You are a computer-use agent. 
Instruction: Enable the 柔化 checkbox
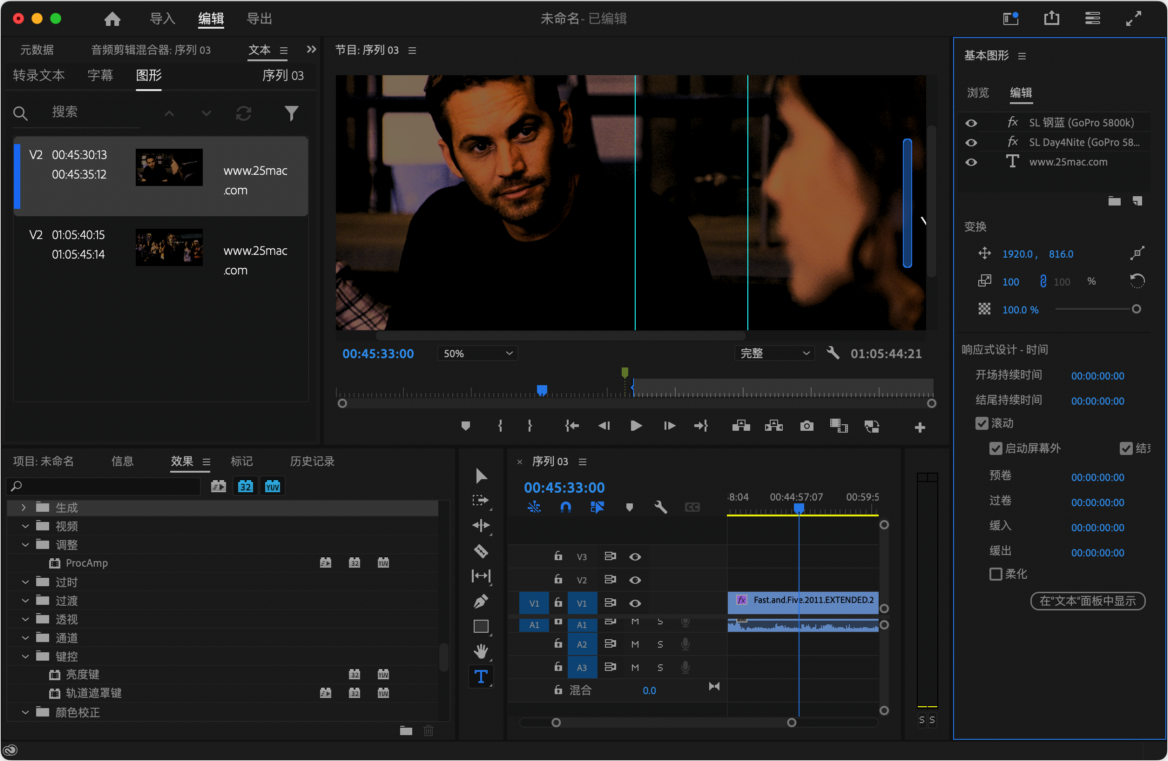995,574
